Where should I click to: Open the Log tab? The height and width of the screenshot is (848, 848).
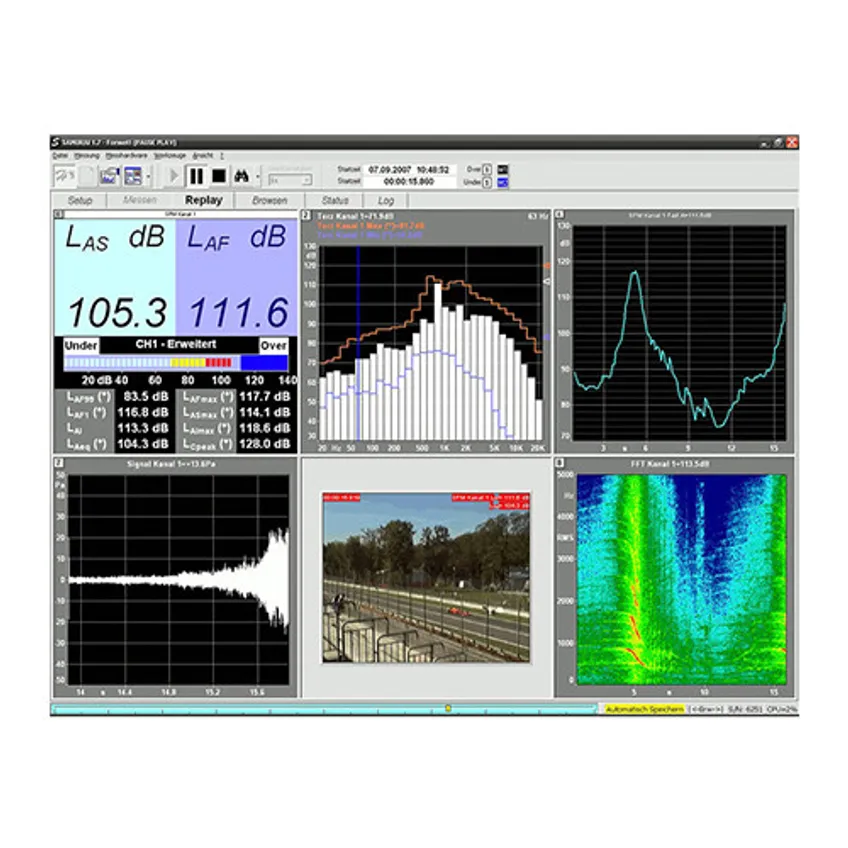(x=386, y=200)
